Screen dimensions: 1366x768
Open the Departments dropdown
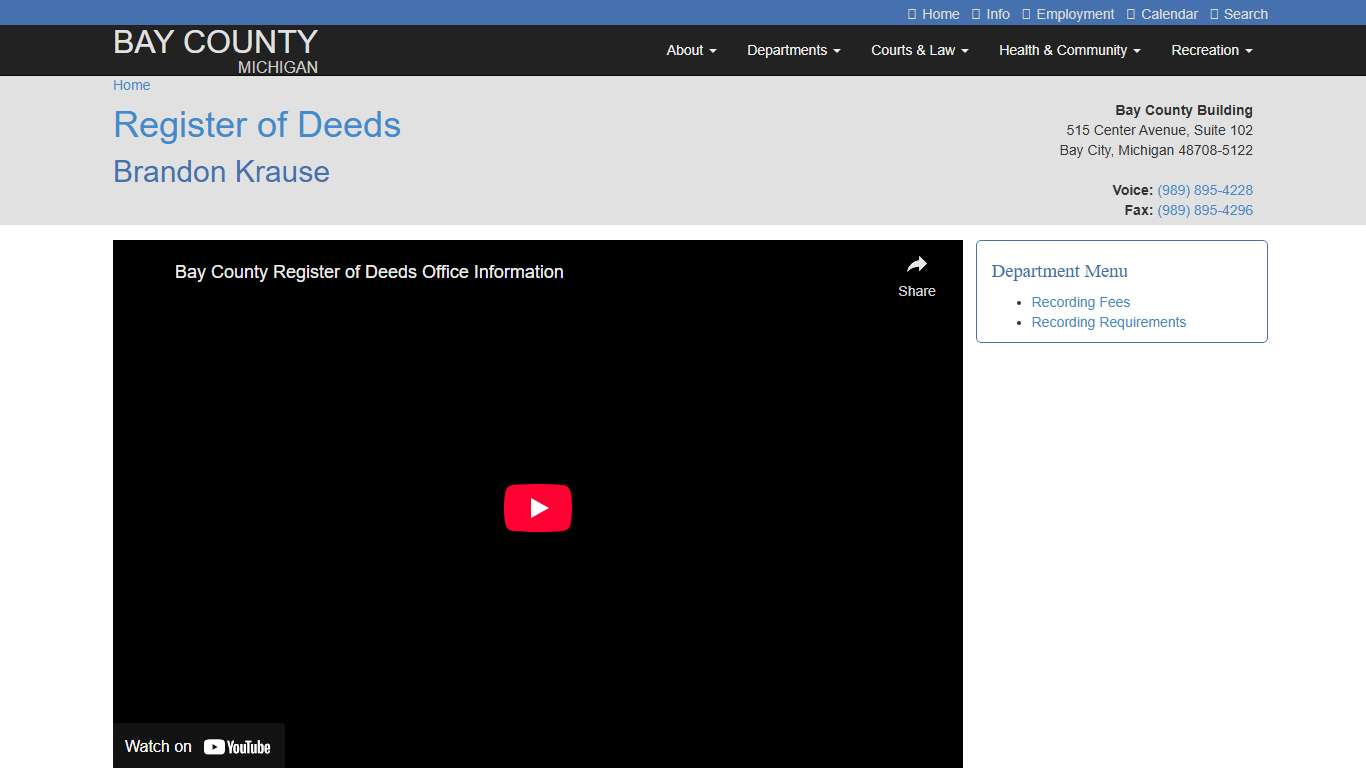pos(793,50)
